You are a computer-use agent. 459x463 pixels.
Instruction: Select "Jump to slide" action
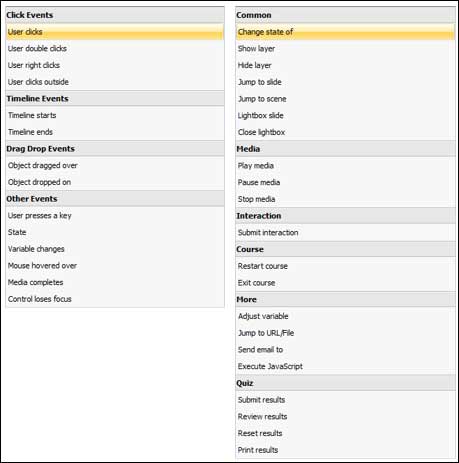click(345, 82)
